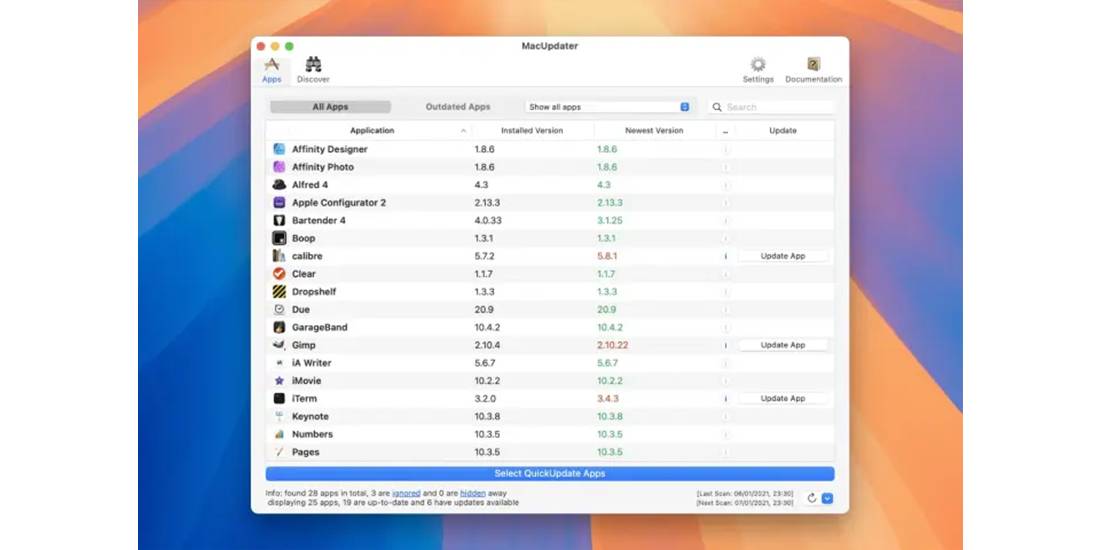This screenshot has height=550, width=1100.
Task: Open the ignored apps link
Action: tap(406, 493)
